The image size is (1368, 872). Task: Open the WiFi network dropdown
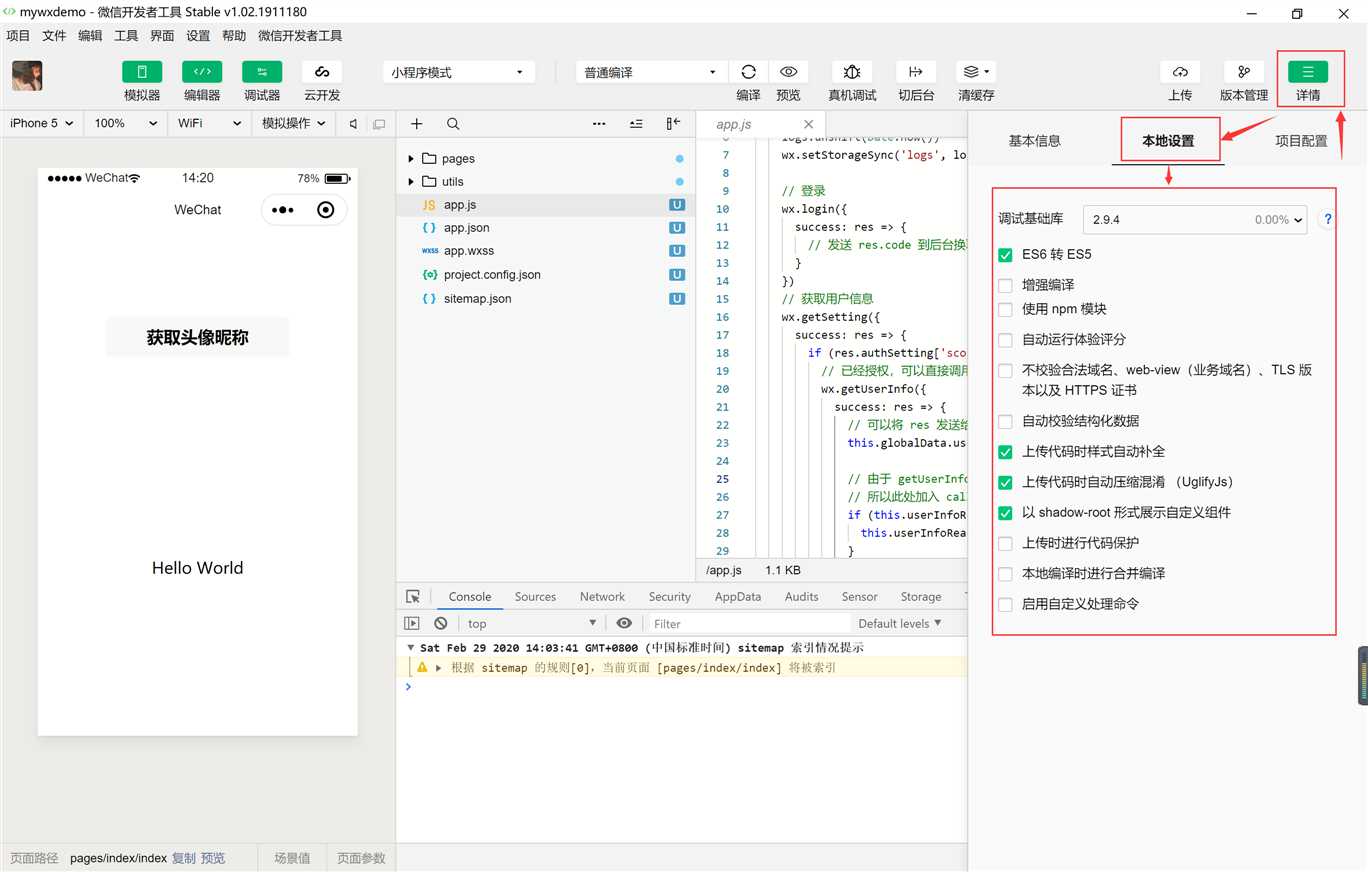point(209,123)
